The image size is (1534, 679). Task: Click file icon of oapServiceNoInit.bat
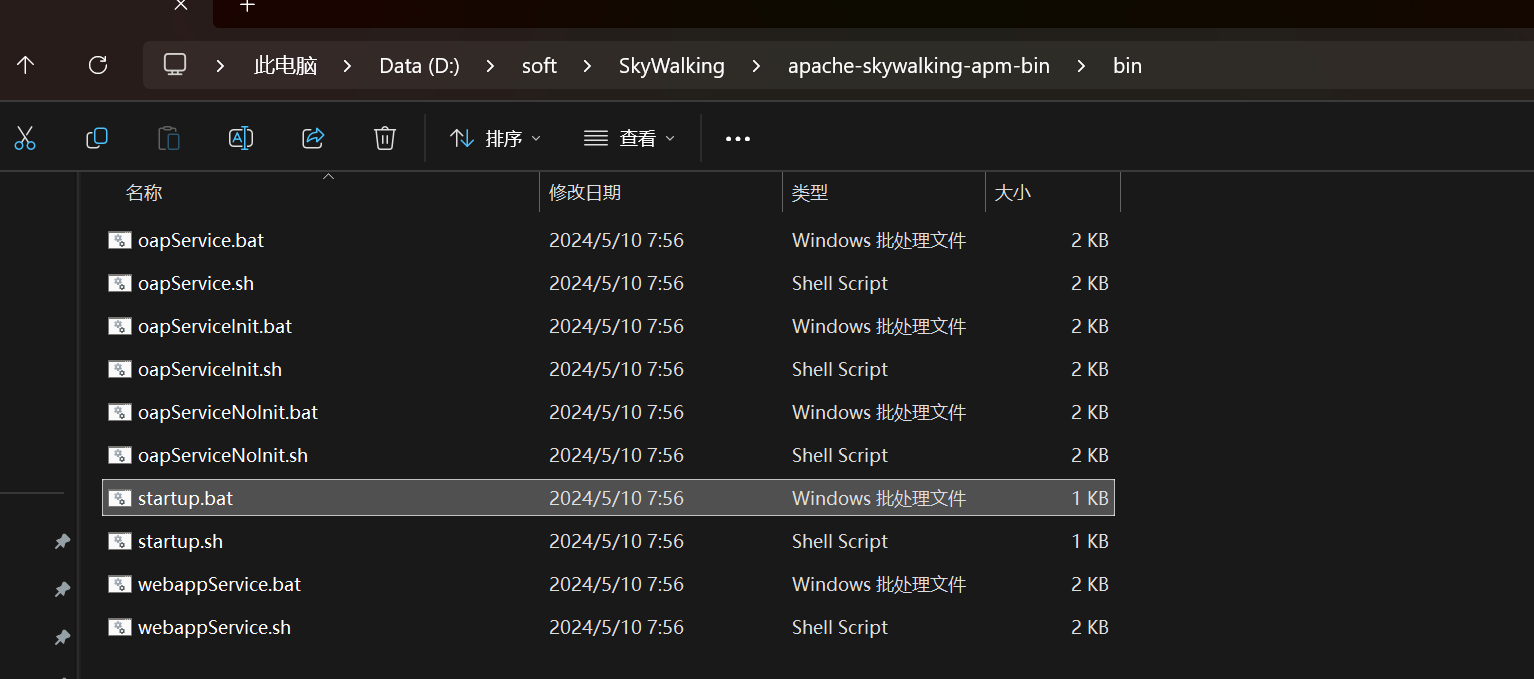[120, 412]
